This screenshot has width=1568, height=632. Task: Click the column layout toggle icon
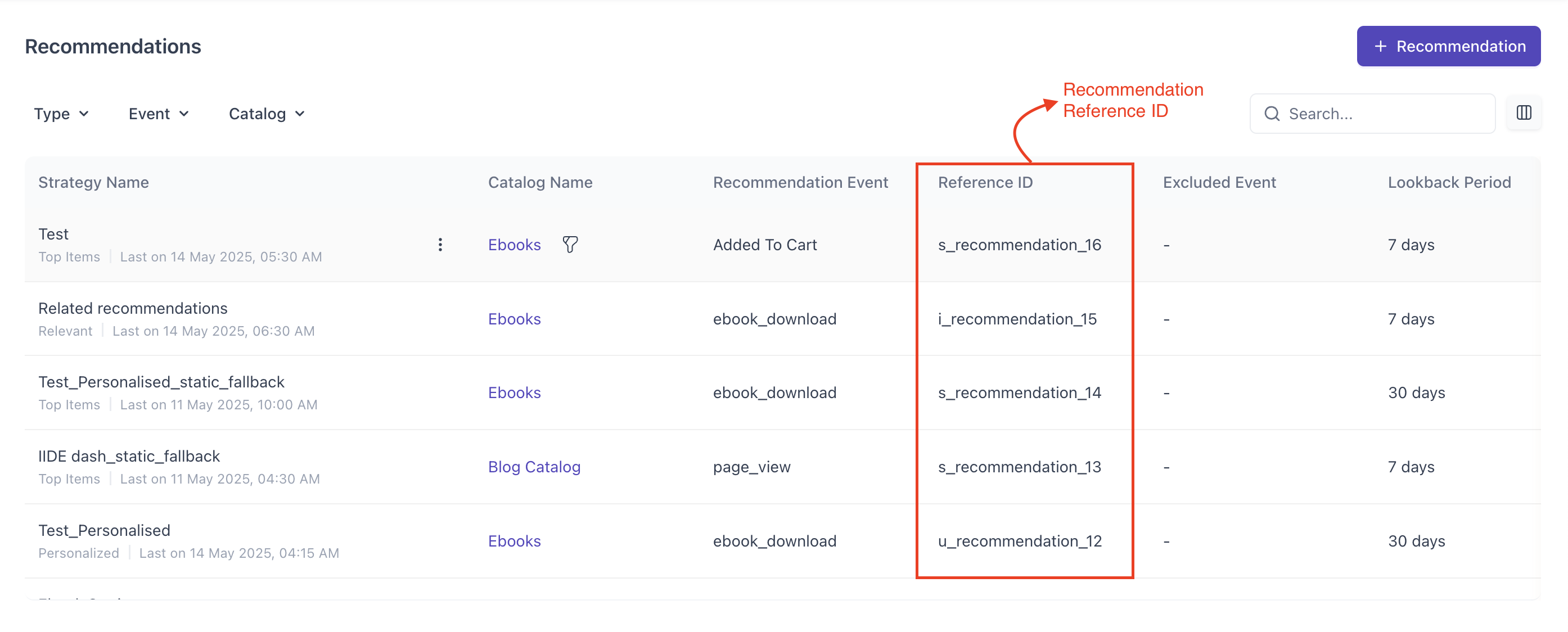click(1523, 112)
